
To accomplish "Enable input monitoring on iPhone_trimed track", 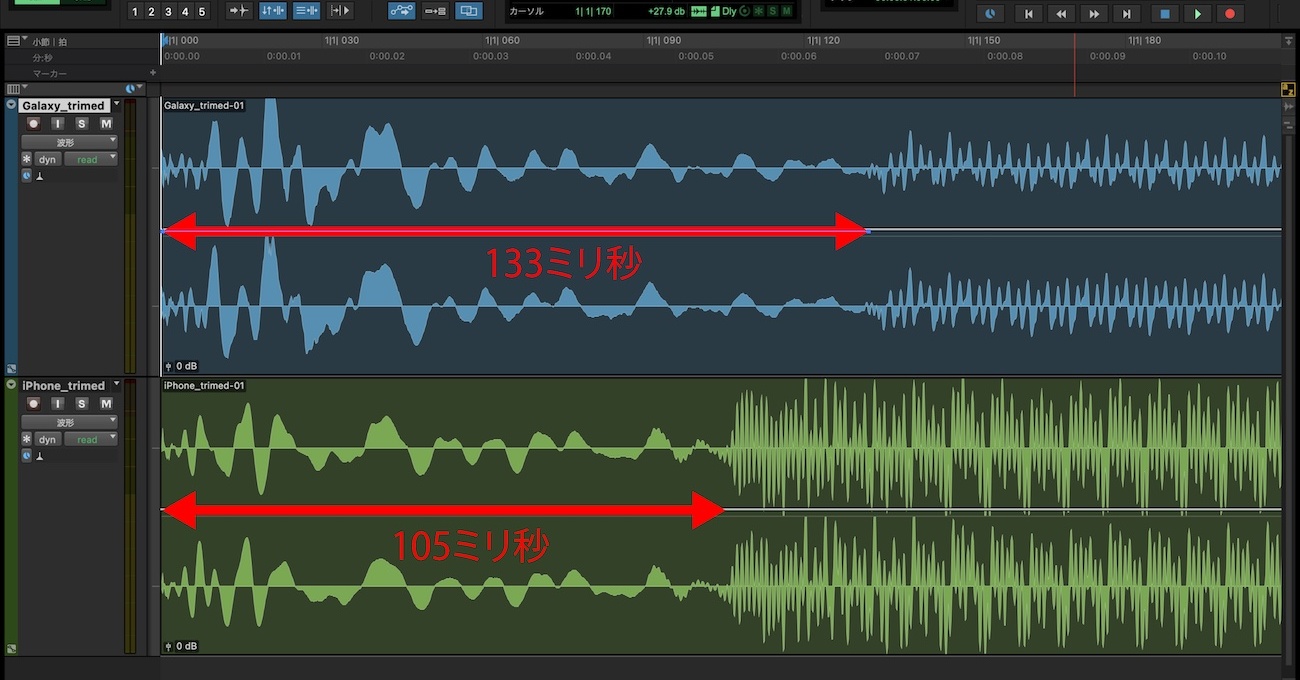I will 58,404.
